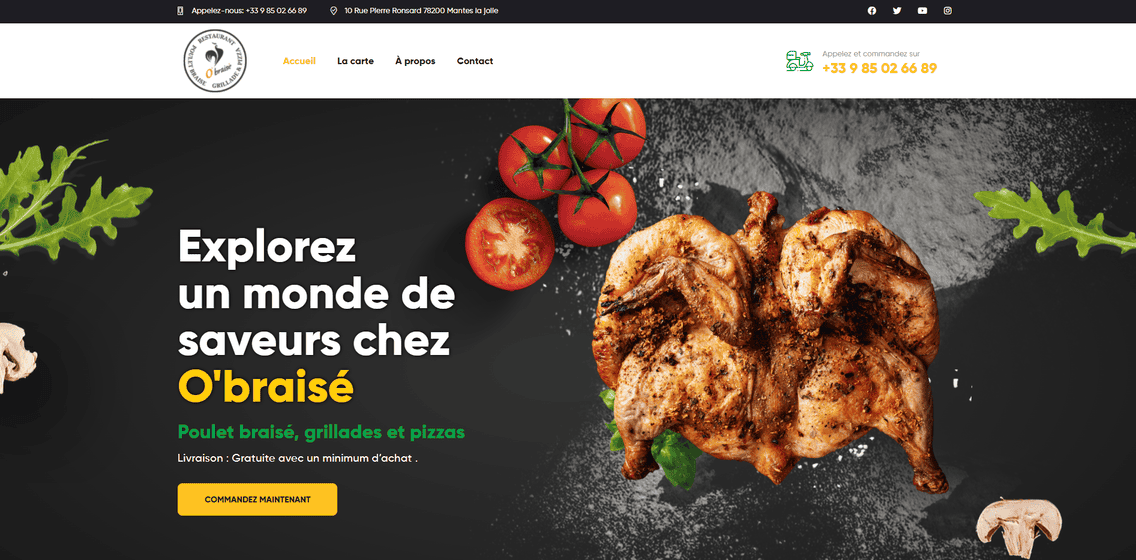
Task: Click the map pin location icon
Action: [x=333, y=11]
